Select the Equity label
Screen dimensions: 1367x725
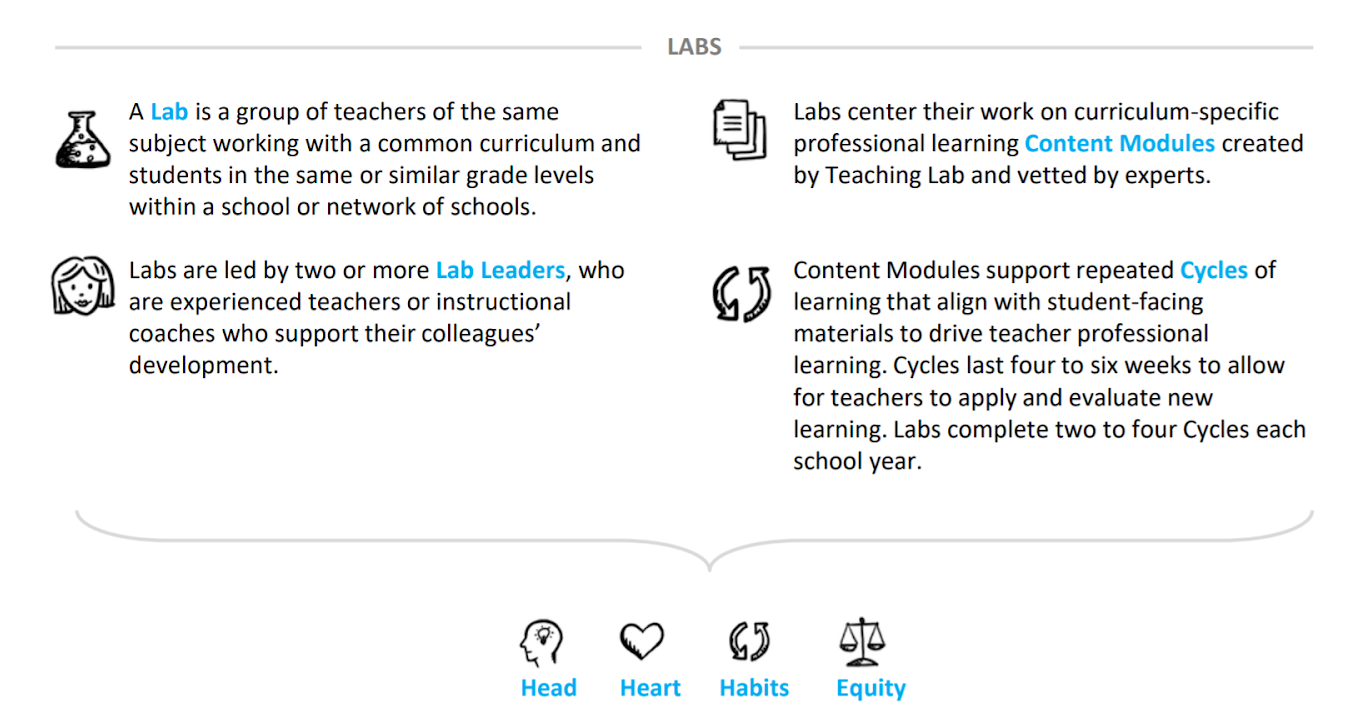[871, 689]
